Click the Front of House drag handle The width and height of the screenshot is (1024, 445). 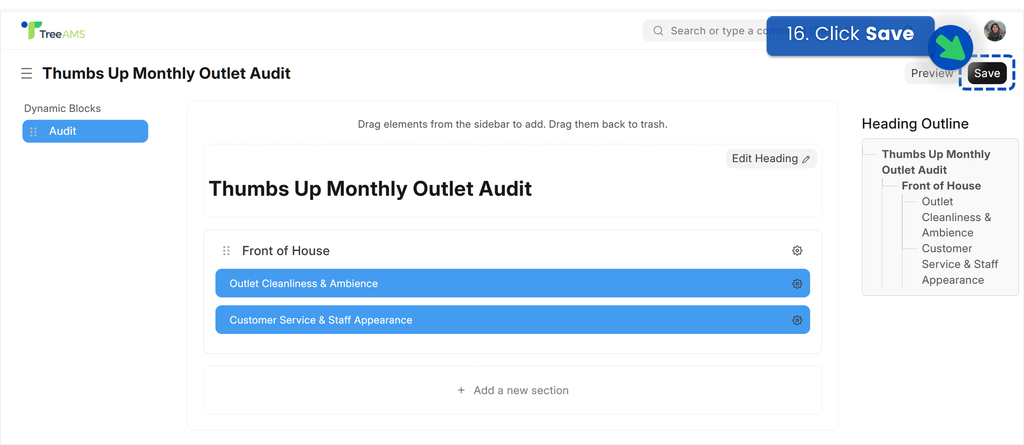point(227,251)
